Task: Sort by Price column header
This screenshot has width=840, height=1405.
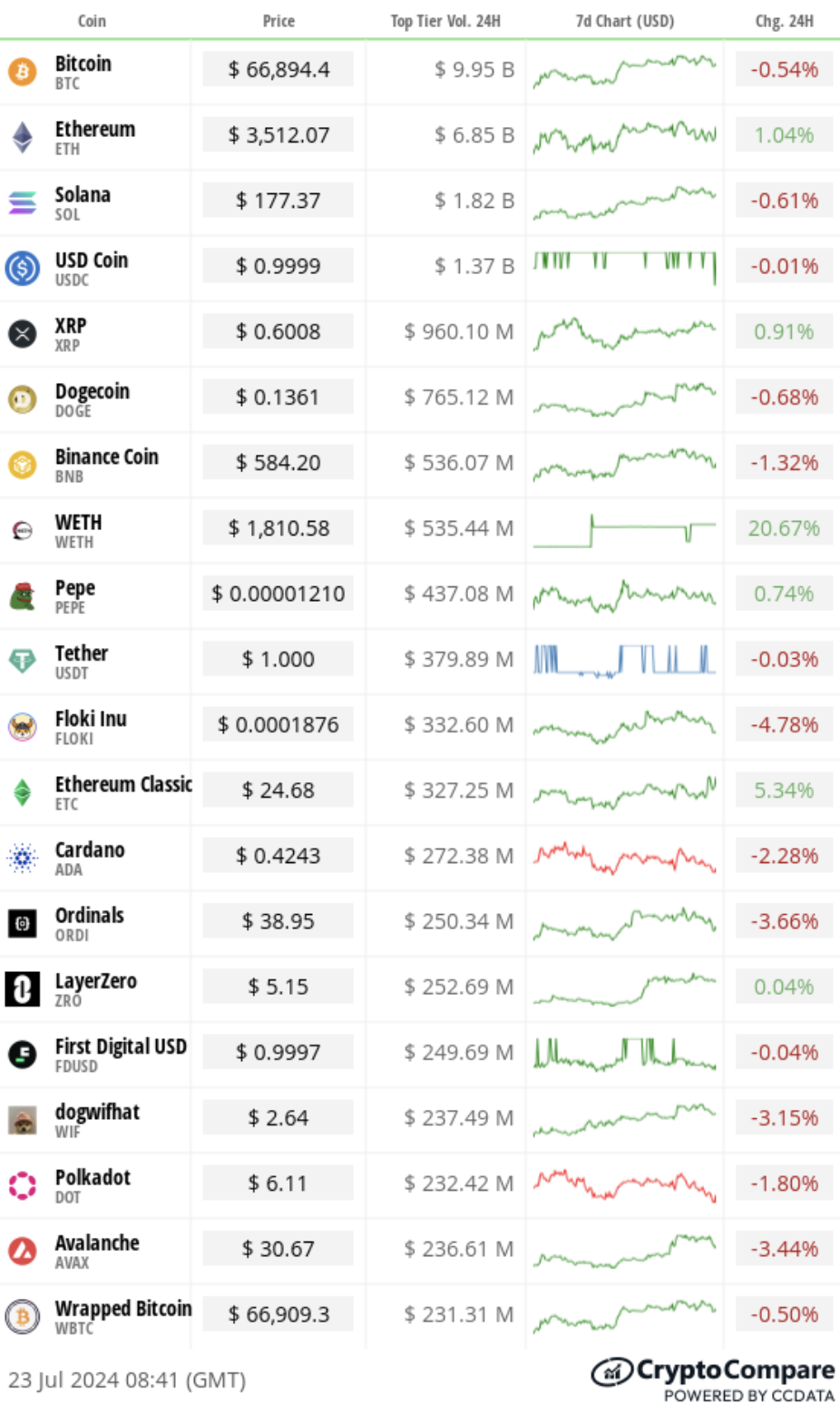Action: pyautogui.click(x=278, y=21)
